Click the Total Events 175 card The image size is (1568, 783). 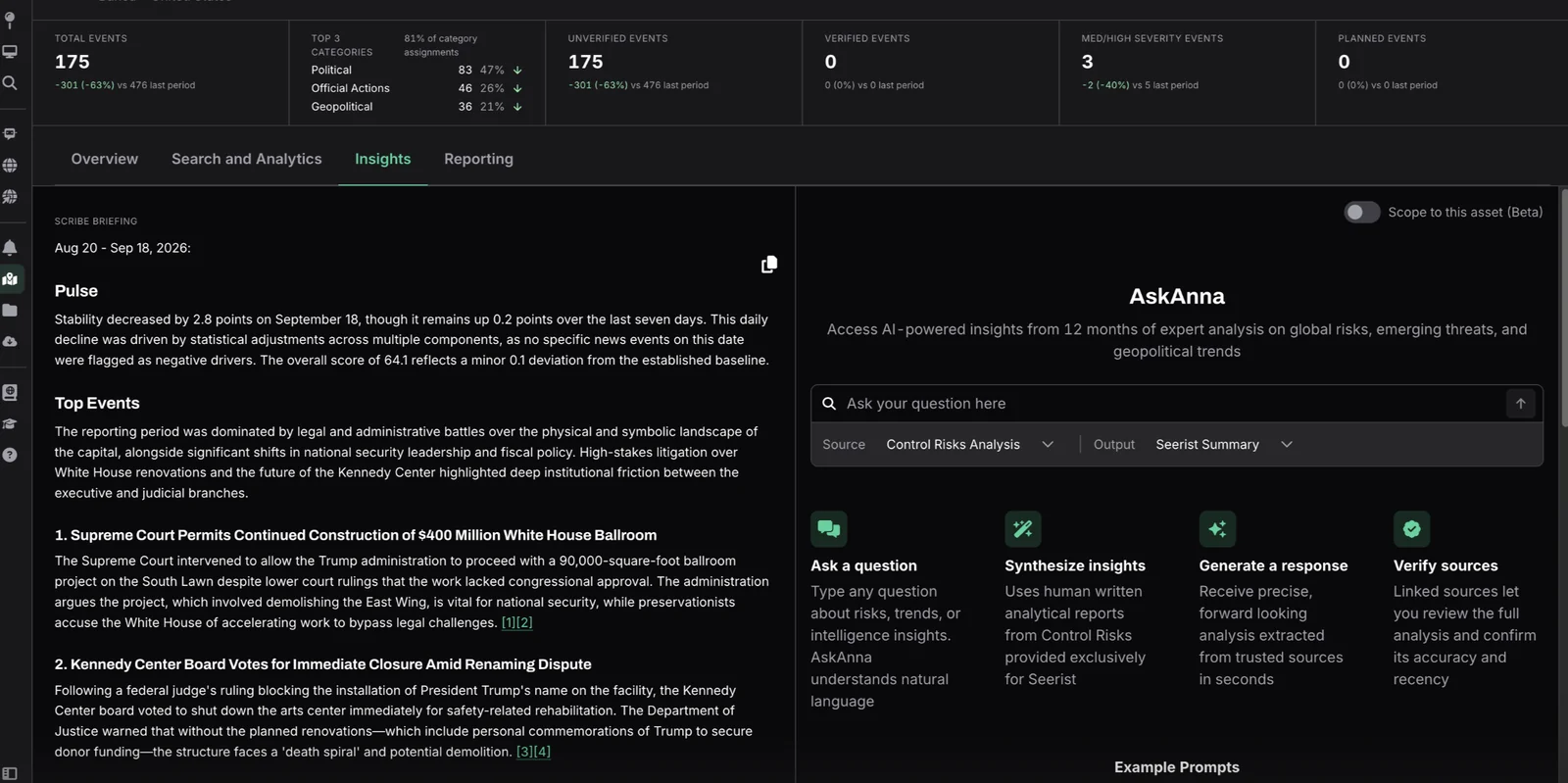pos(161,73)
